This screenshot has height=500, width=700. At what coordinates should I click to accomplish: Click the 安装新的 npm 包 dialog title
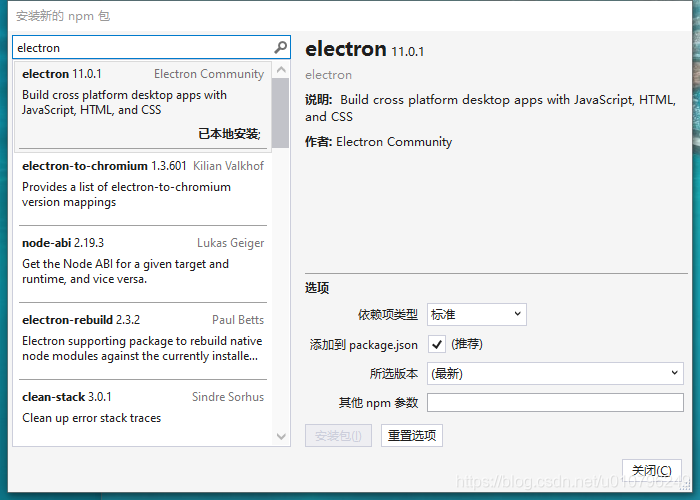click(63, 16)
